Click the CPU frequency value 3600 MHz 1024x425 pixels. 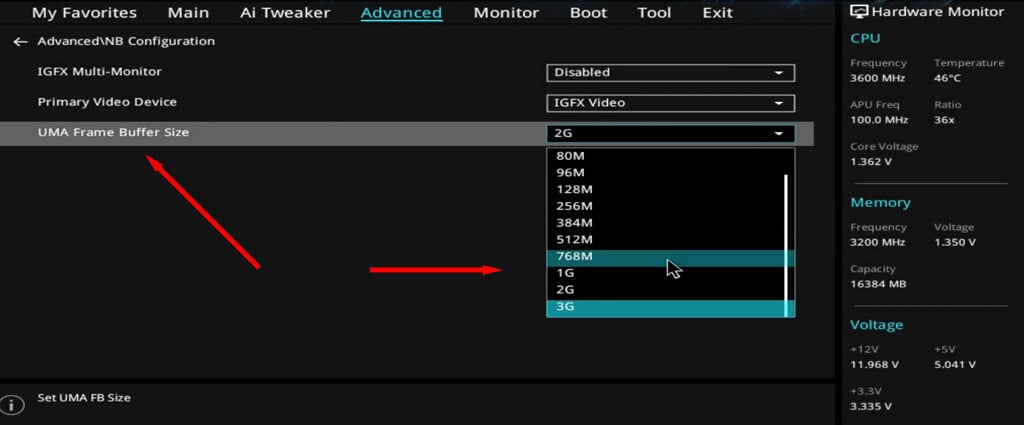coord(878,78)
